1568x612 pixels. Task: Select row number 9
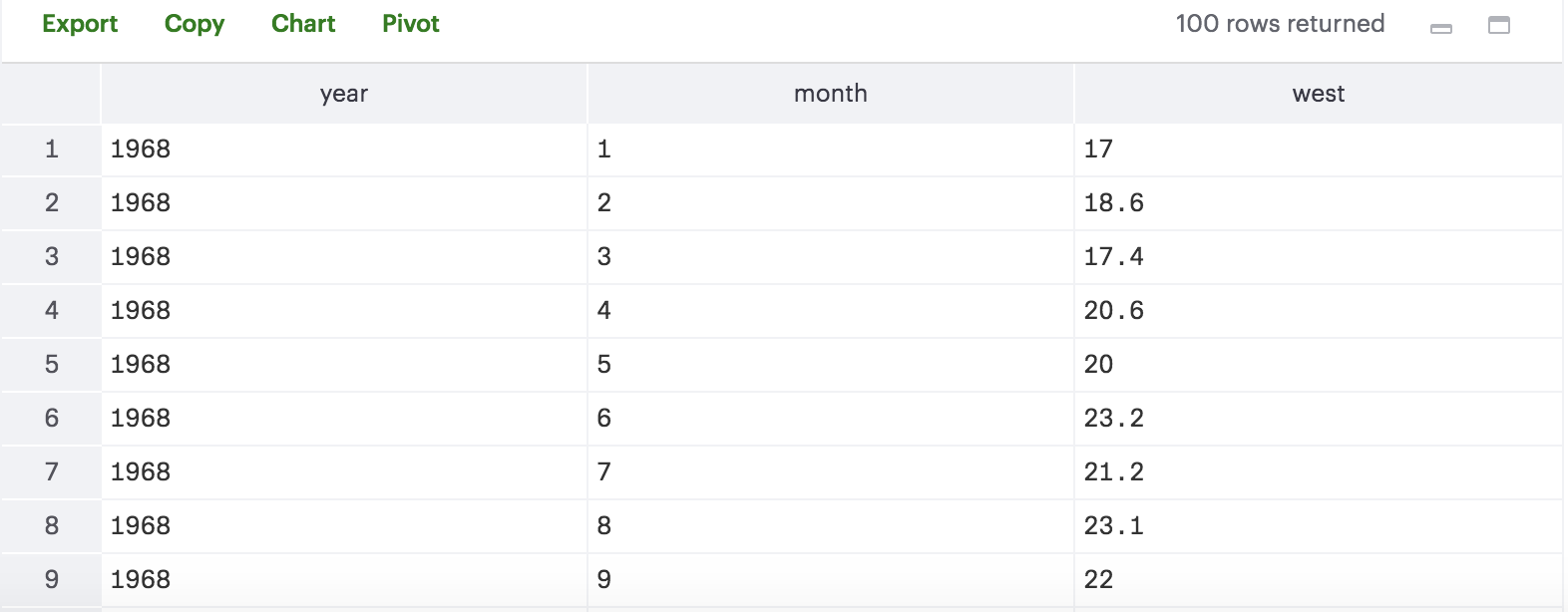pos(52,580)
